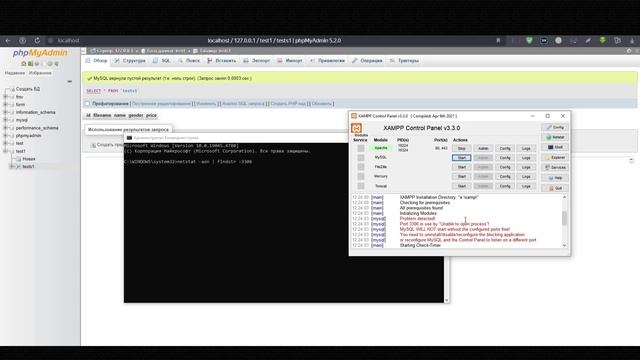Collapse the test1 database
This screenshot has height=360, width=640.
pos(6,151)
